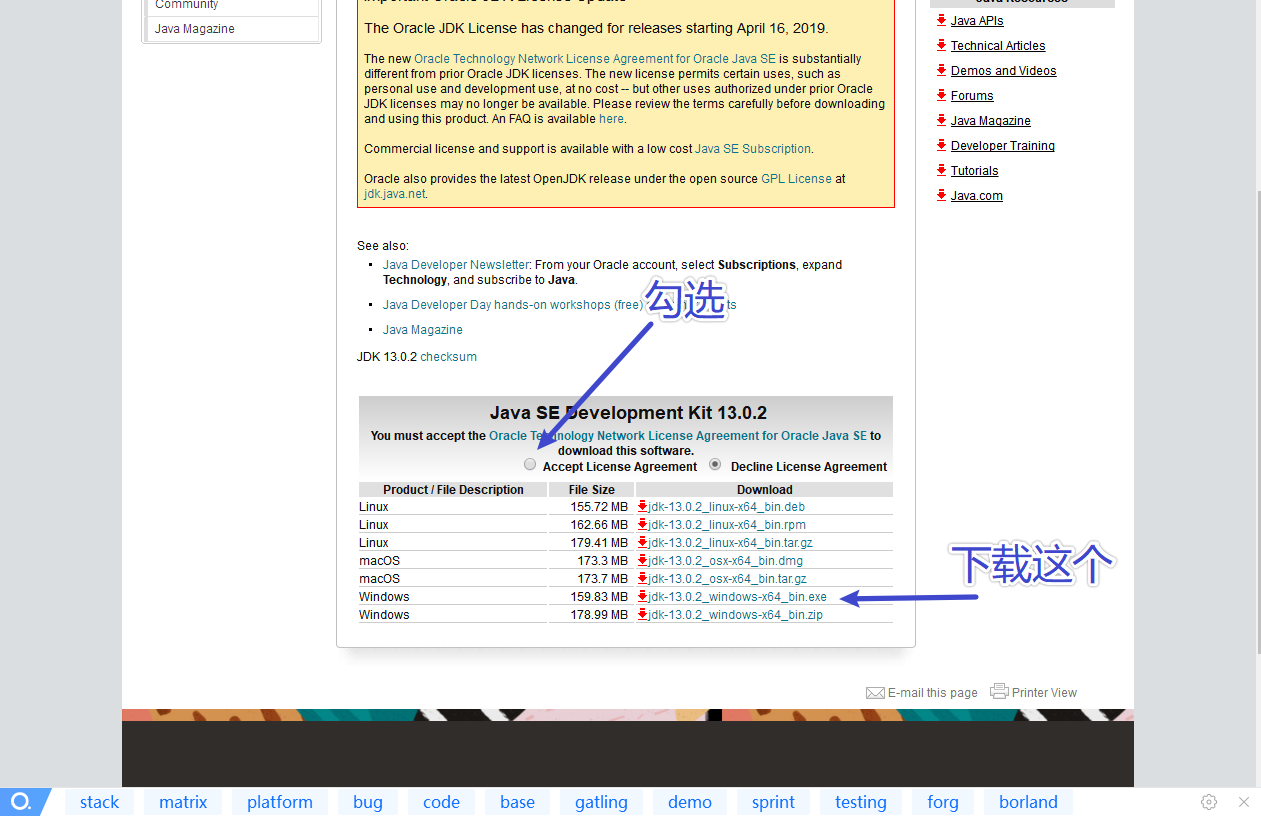Image resolution: width=1261 pixels, height=816 pixels.
Task: Select the 'sprint' tag in bottom bar
Action: click(x=773, y=802)
